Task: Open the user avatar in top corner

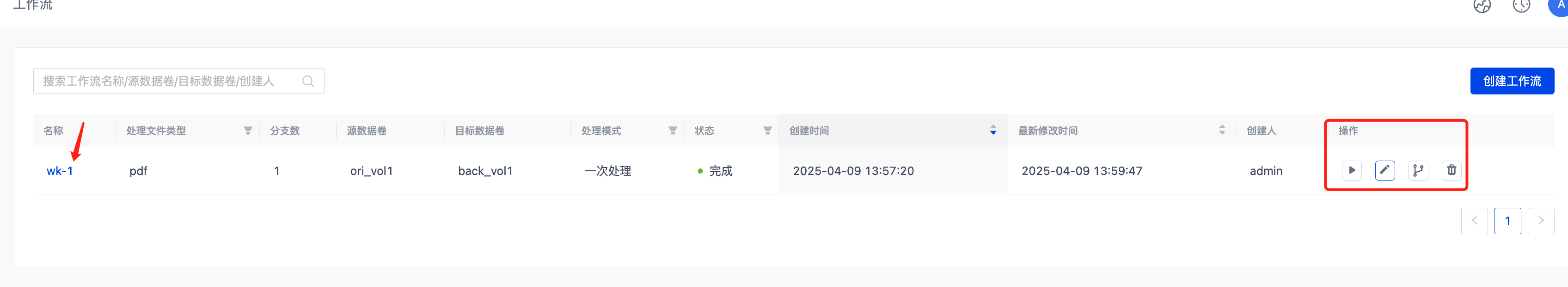Action: 1560,6
